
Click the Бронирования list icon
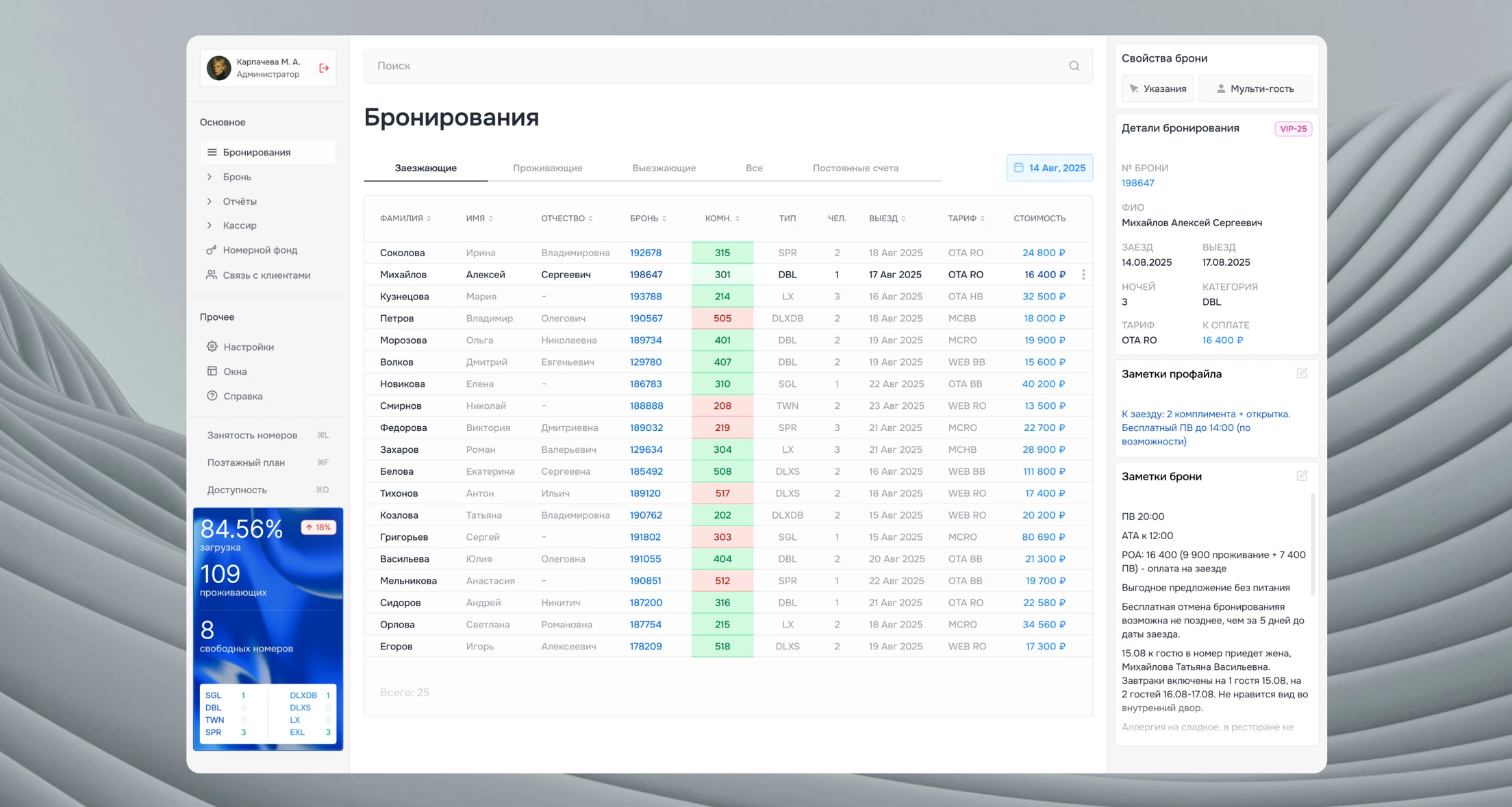212,152
